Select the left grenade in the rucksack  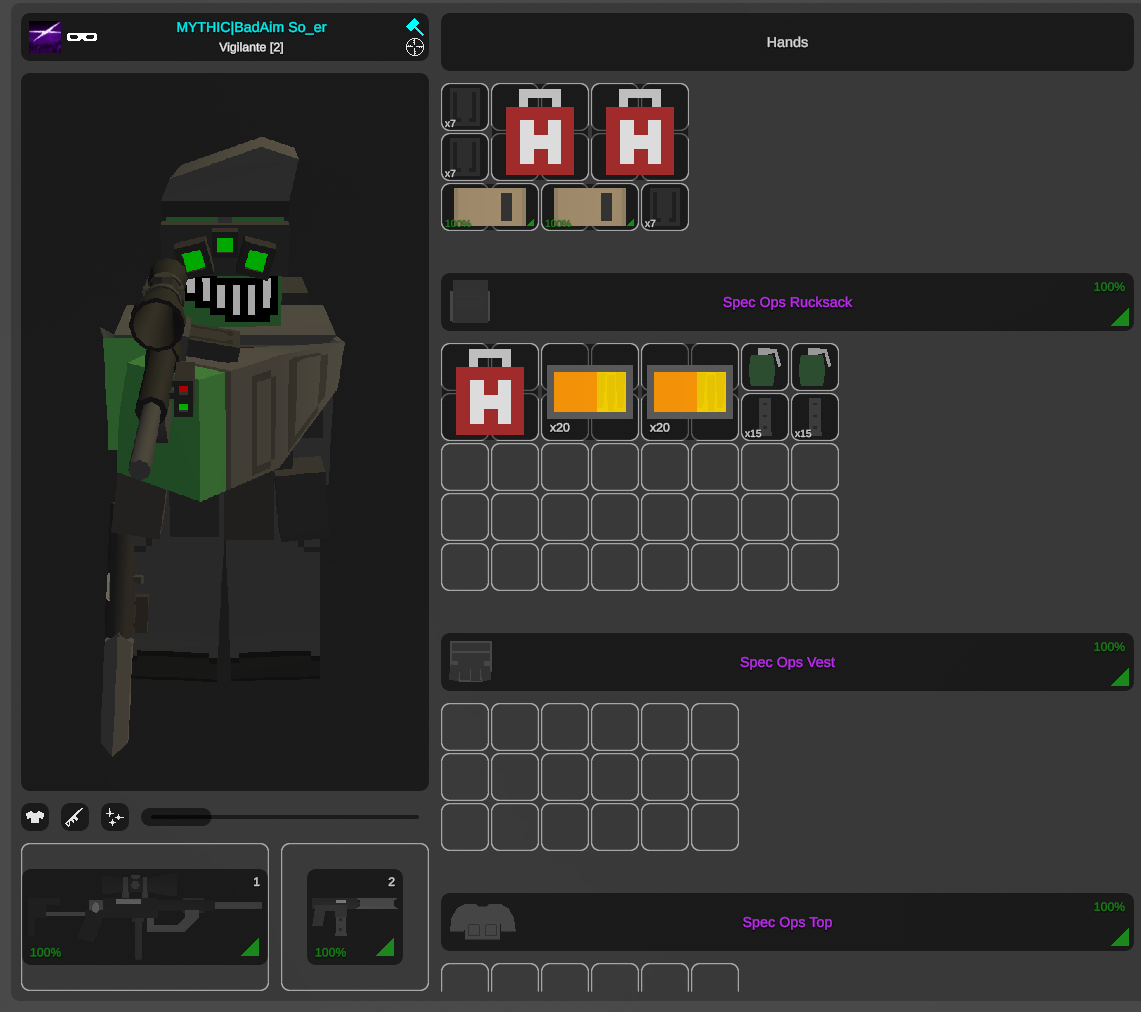765,367
